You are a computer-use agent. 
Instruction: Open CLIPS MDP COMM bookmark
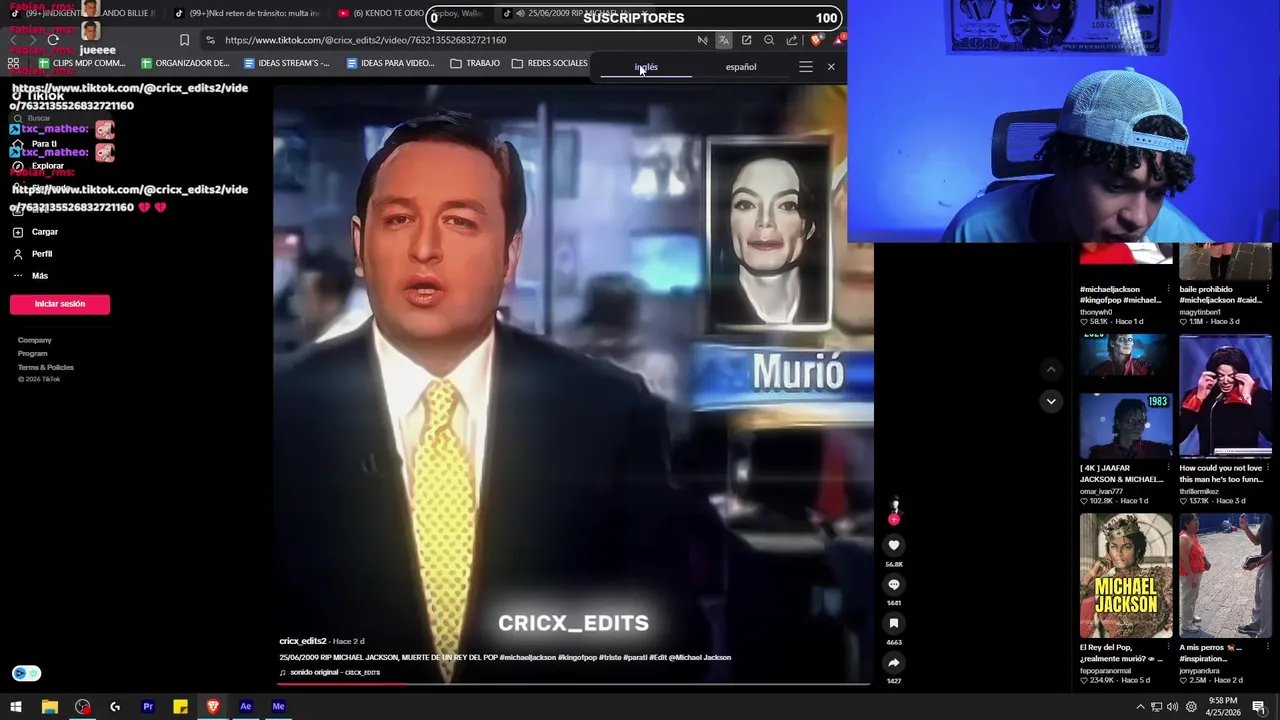click(x=81, y=63)
